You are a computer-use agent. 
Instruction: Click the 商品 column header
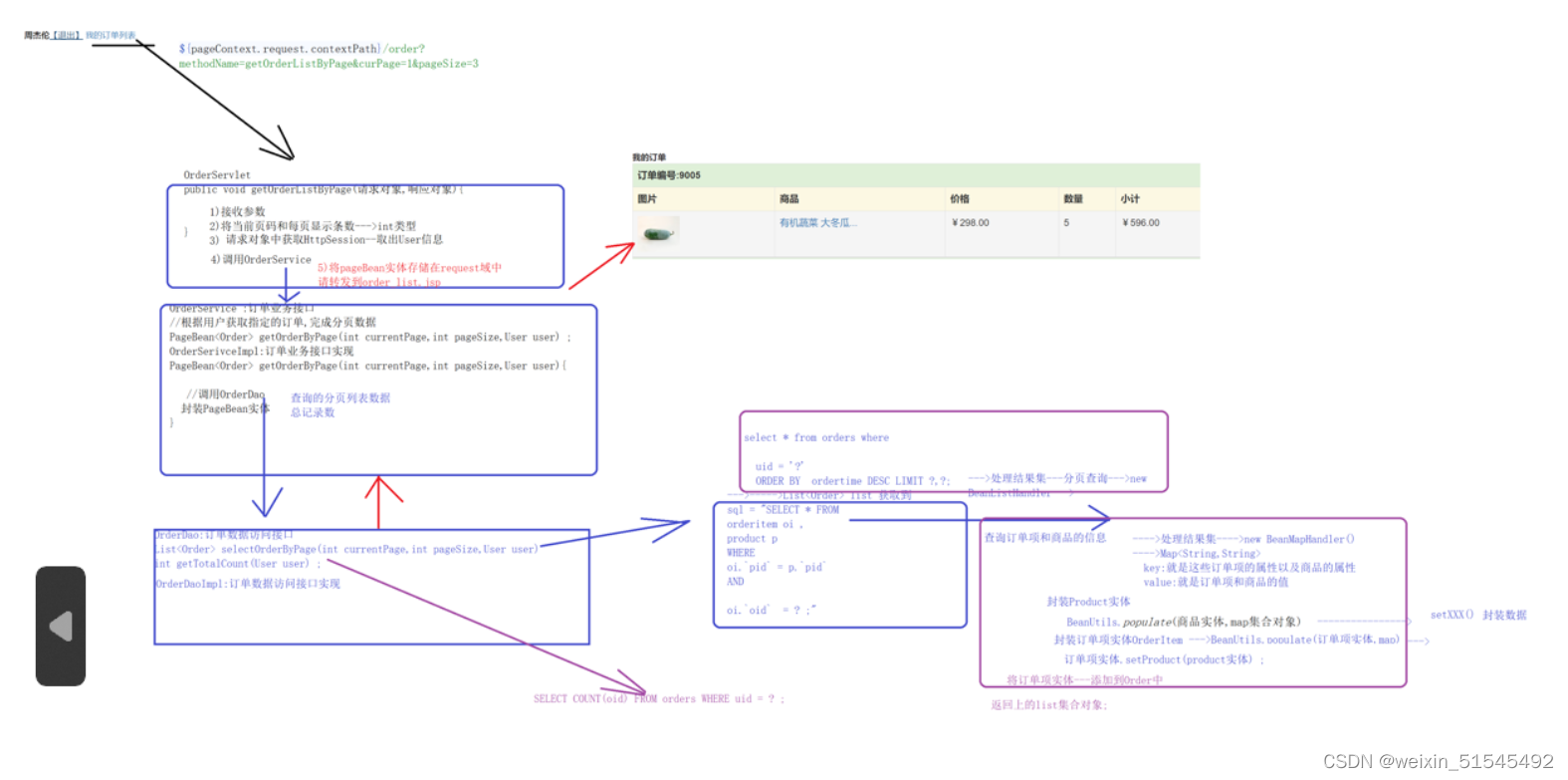pyautogui.click(x=788, y=199)
